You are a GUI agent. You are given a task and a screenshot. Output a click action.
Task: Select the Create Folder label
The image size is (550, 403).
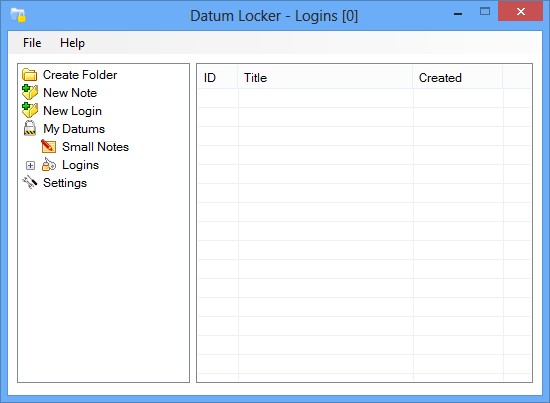coord(80,75)
